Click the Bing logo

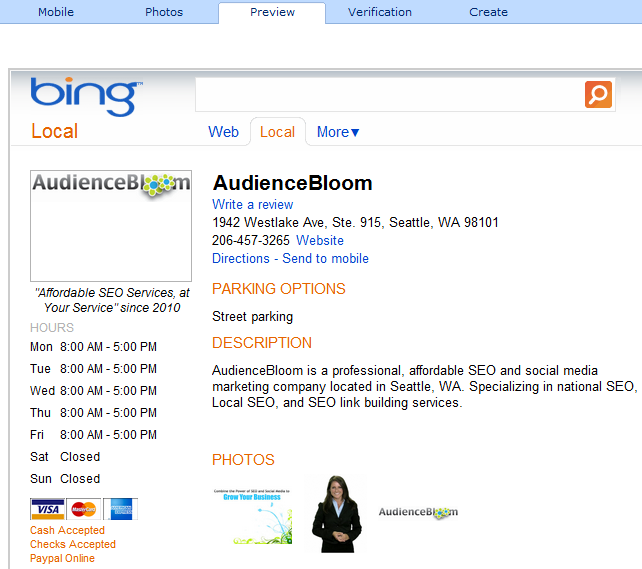click(x=86, y=96)
